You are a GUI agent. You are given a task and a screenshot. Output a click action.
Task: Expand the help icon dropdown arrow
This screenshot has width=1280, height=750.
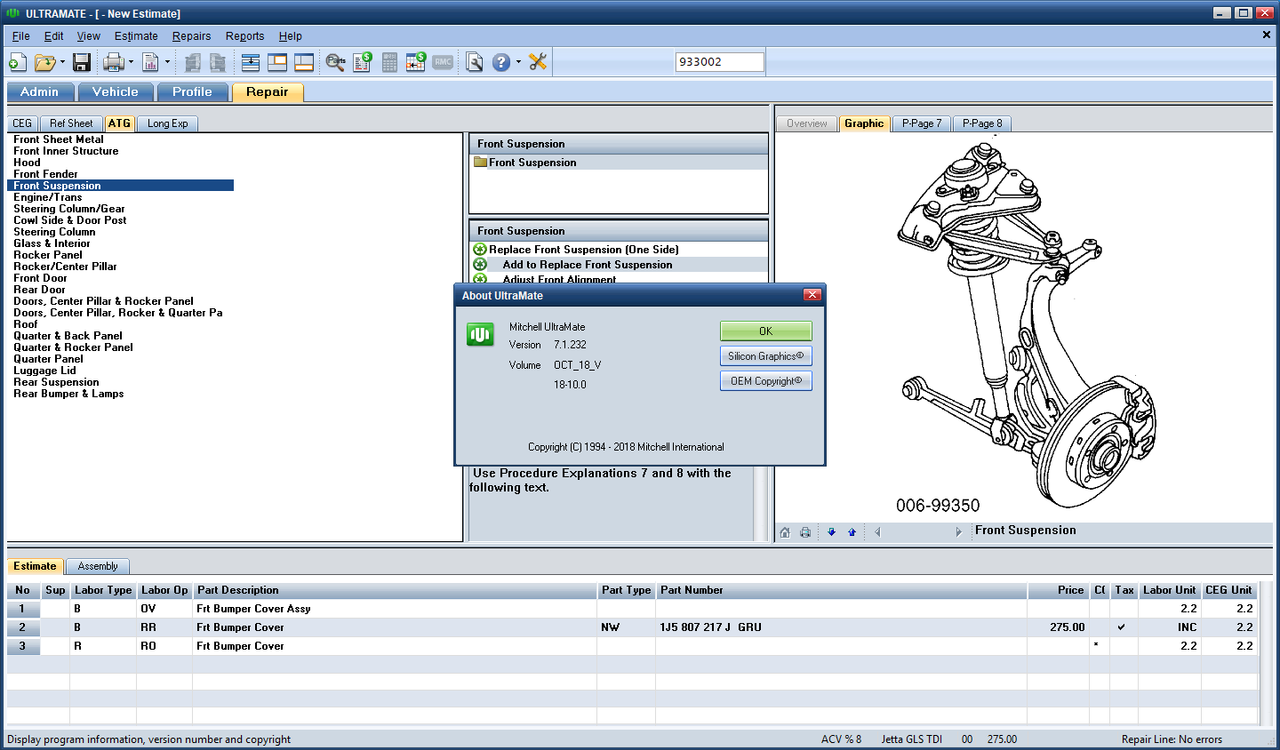(518, 62)
